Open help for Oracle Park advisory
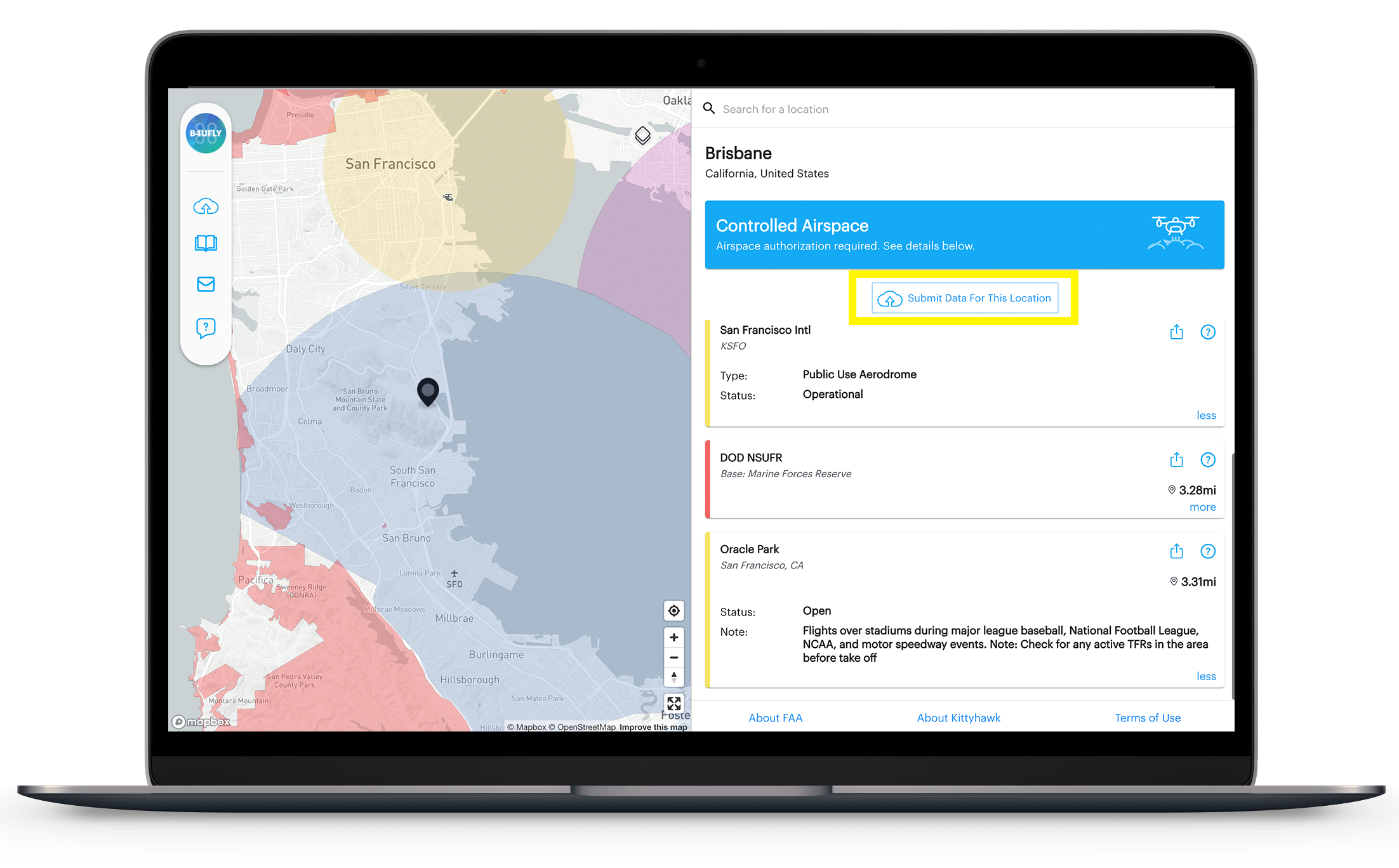The image size is (1399, 868). coord(1208,551)
